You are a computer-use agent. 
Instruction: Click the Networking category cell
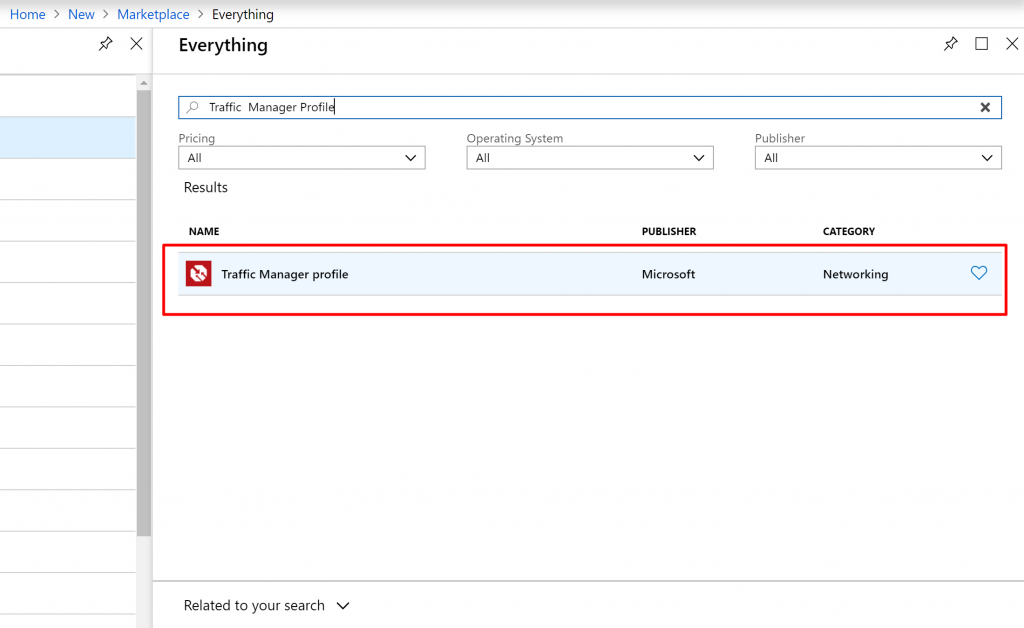tap(856, 274)
